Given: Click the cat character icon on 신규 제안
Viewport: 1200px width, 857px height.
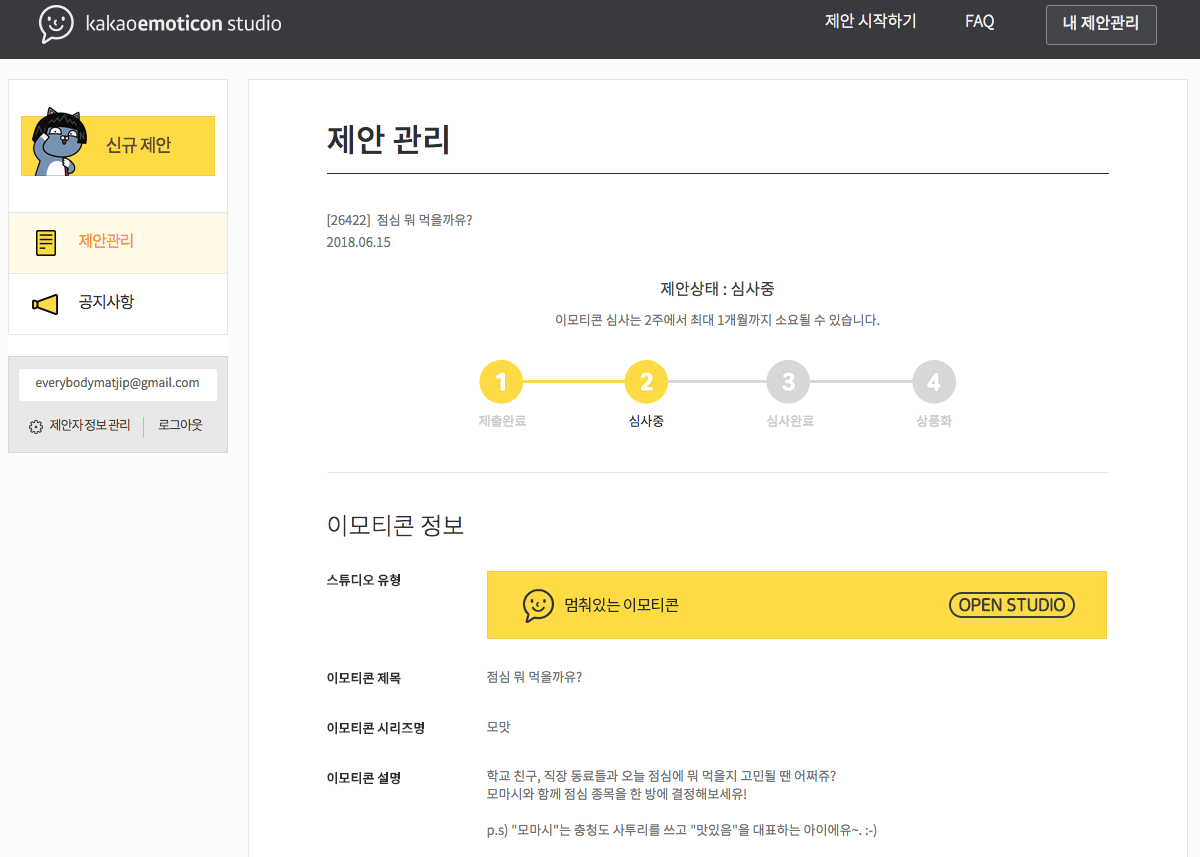Looking at the screenshot, I should coord(58,142).
